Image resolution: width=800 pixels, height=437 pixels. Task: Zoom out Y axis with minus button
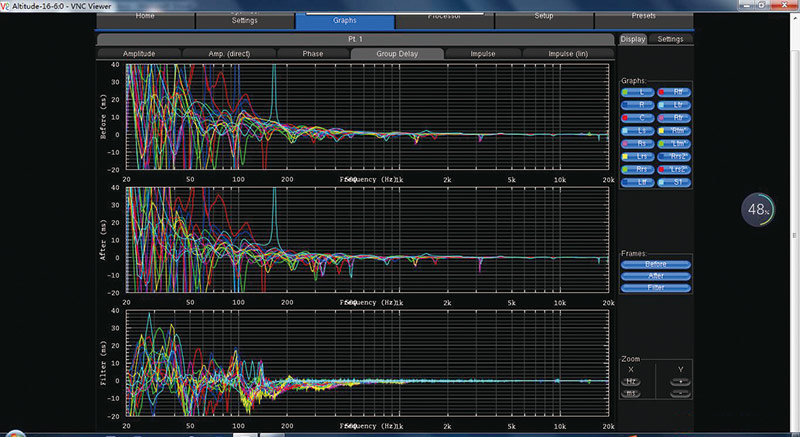click(681, 394)
